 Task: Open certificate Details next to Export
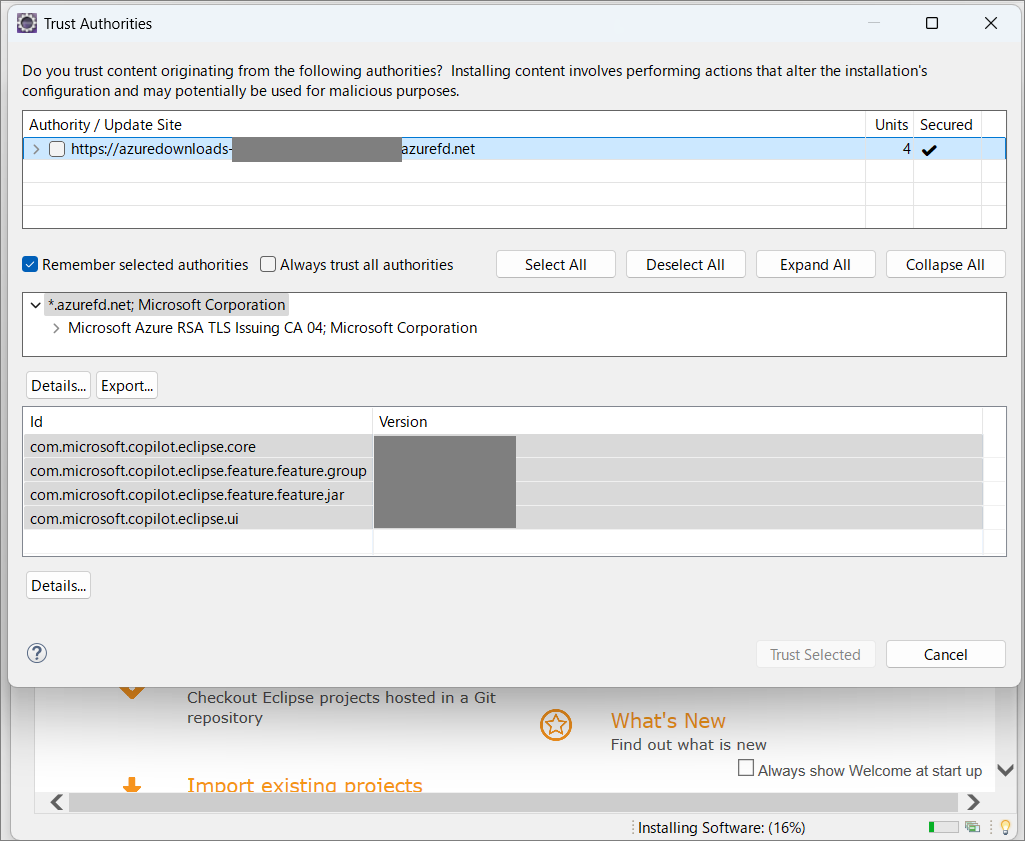coord(59,386)
